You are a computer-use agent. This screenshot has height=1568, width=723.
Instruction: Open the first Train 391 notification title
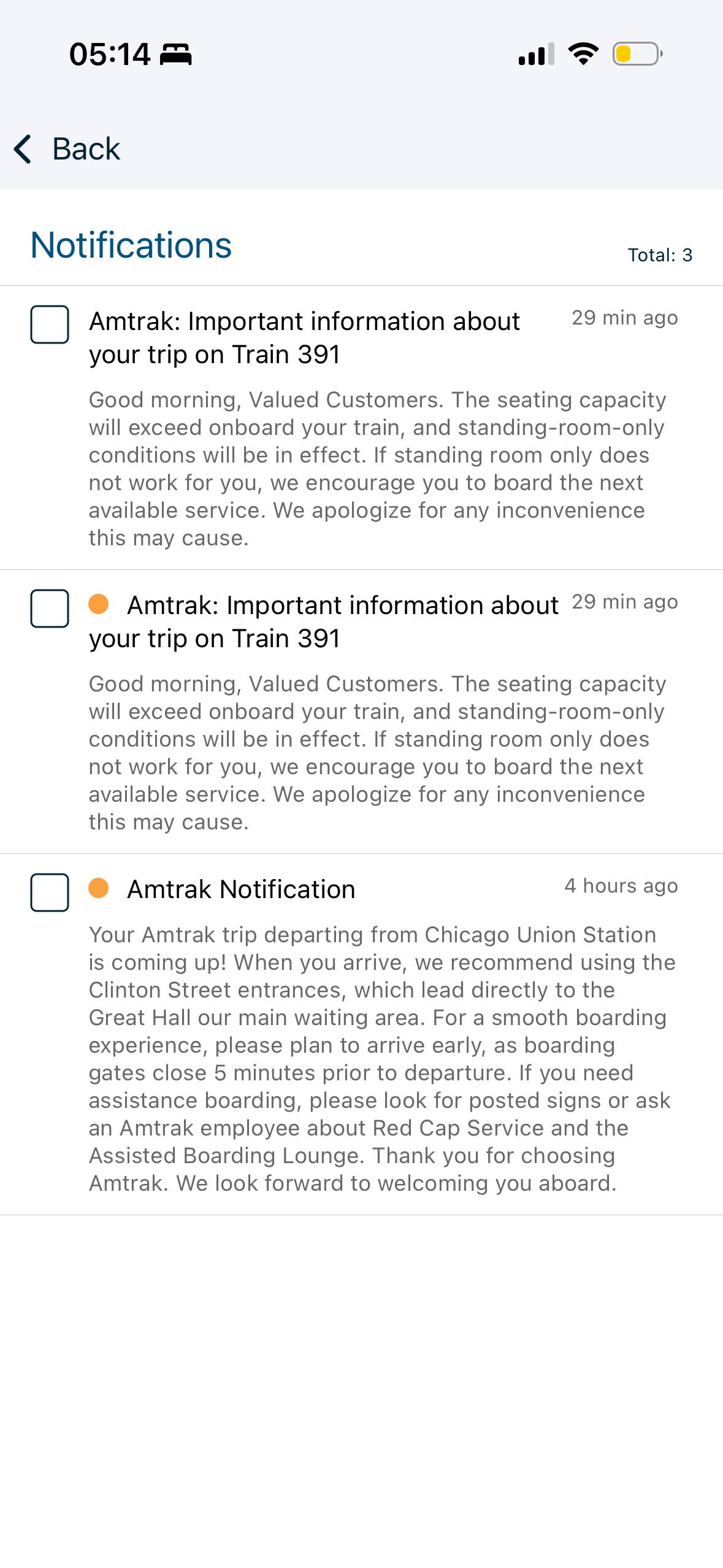click(305, 338)
